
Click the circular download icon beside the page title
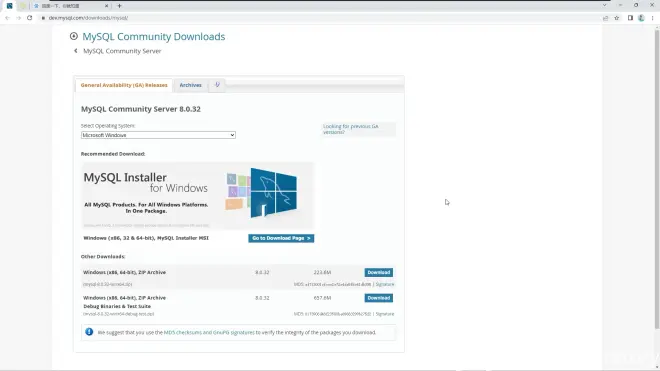click(x=74, y=36)
